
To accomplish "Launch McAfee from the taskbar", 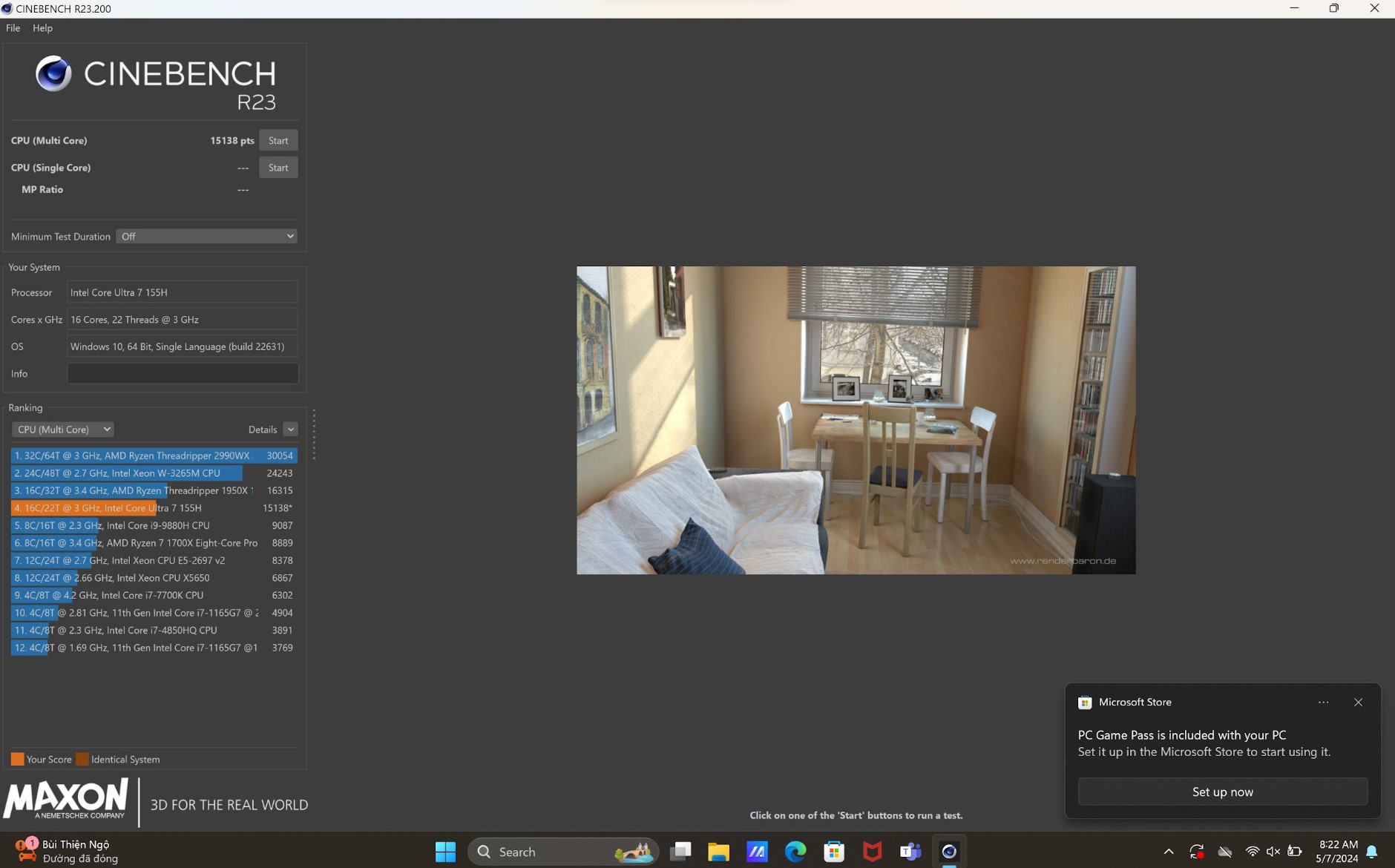I will point(873,852).
